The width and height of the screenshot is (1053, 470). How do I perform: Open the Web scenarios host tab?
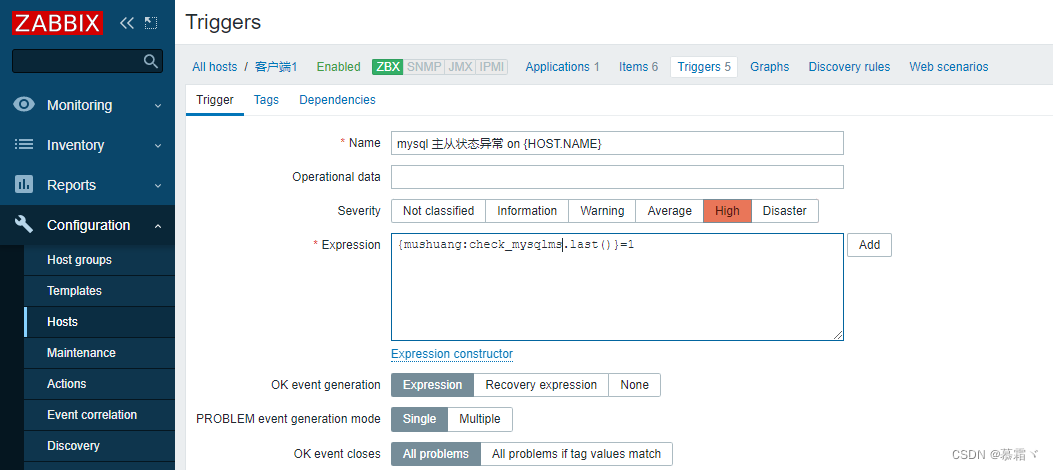click(x=948, y=66)
